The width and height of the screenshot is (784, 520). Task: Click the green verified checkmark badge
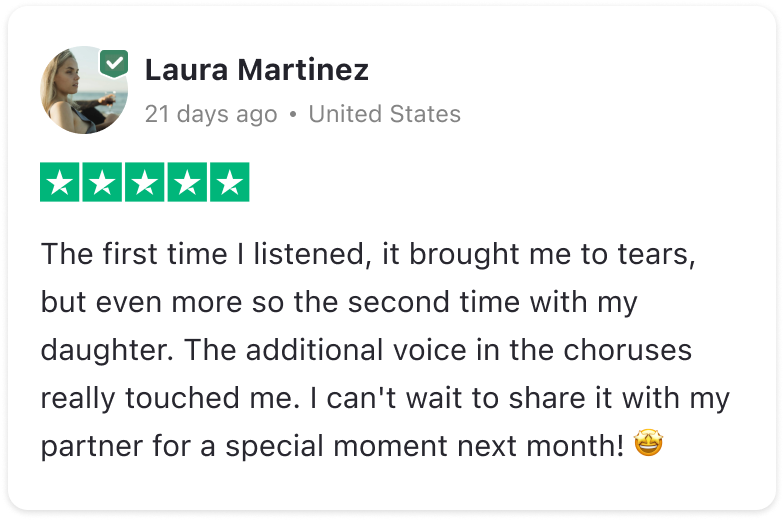[114, 63]
